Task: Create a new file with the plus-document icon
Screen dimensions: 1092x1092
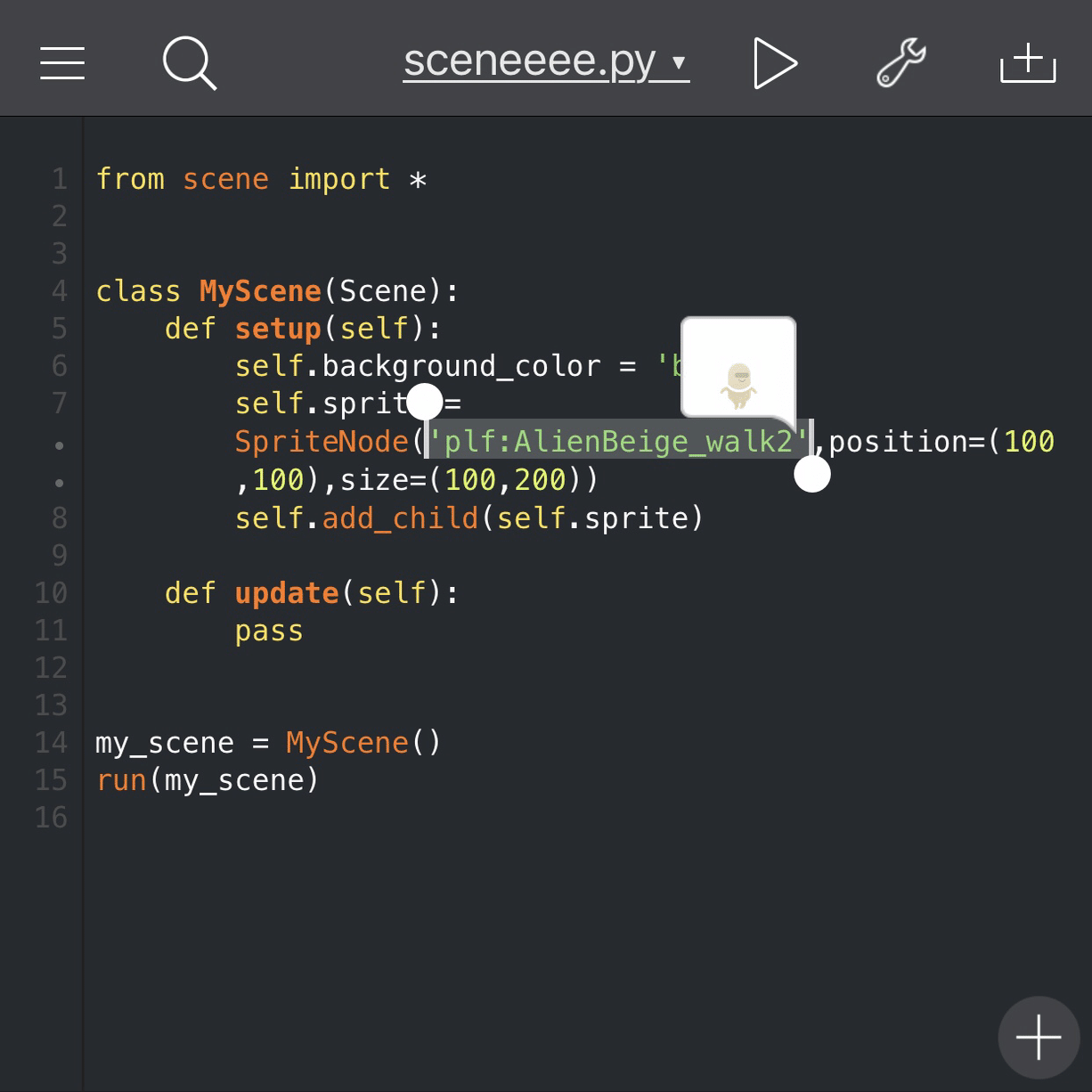Action: click(1026, 62)
